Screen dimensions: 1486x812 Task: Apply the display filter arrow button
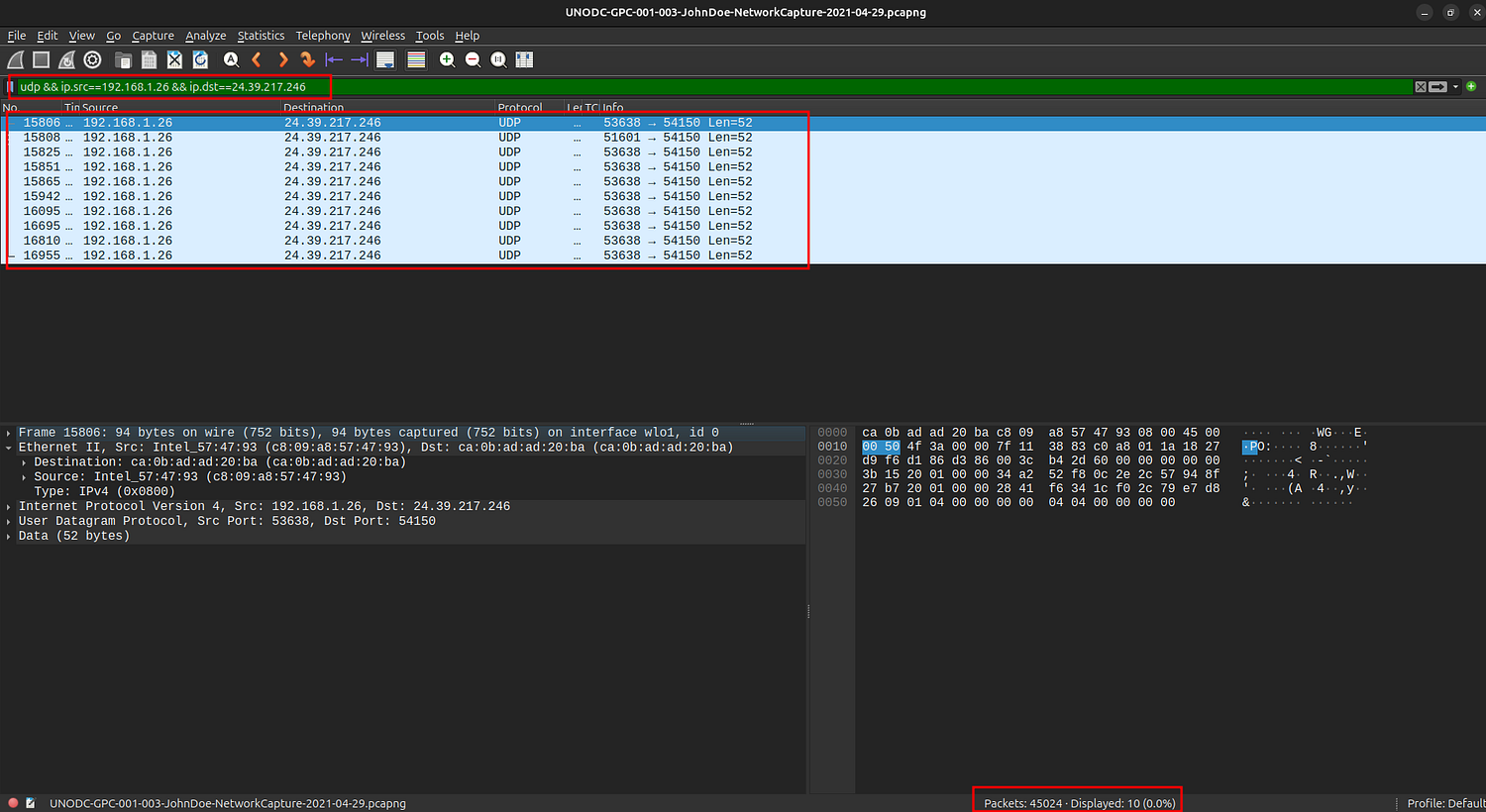(1438, 87)
